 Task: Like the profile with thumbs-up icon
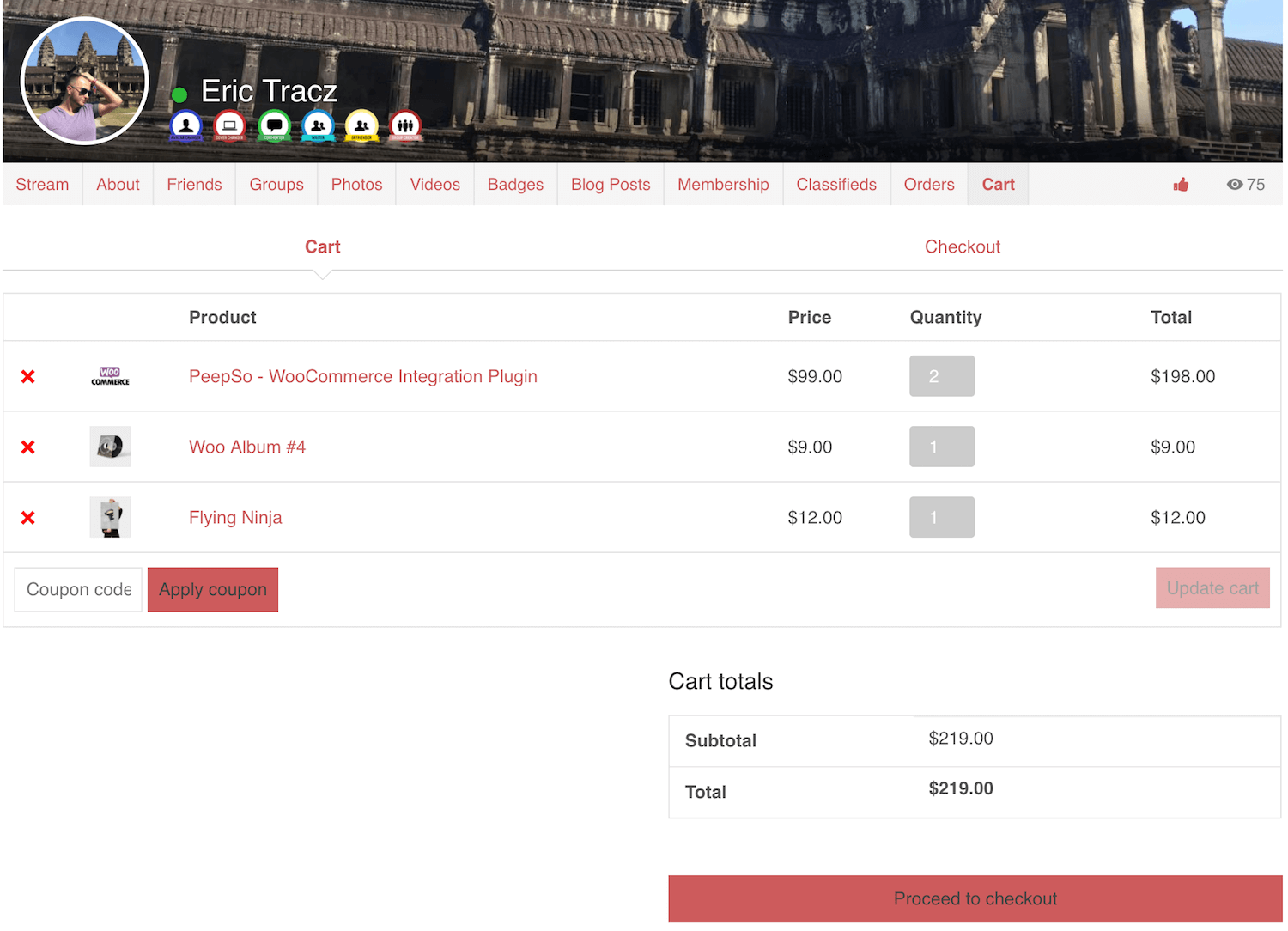click(1181, 185)
